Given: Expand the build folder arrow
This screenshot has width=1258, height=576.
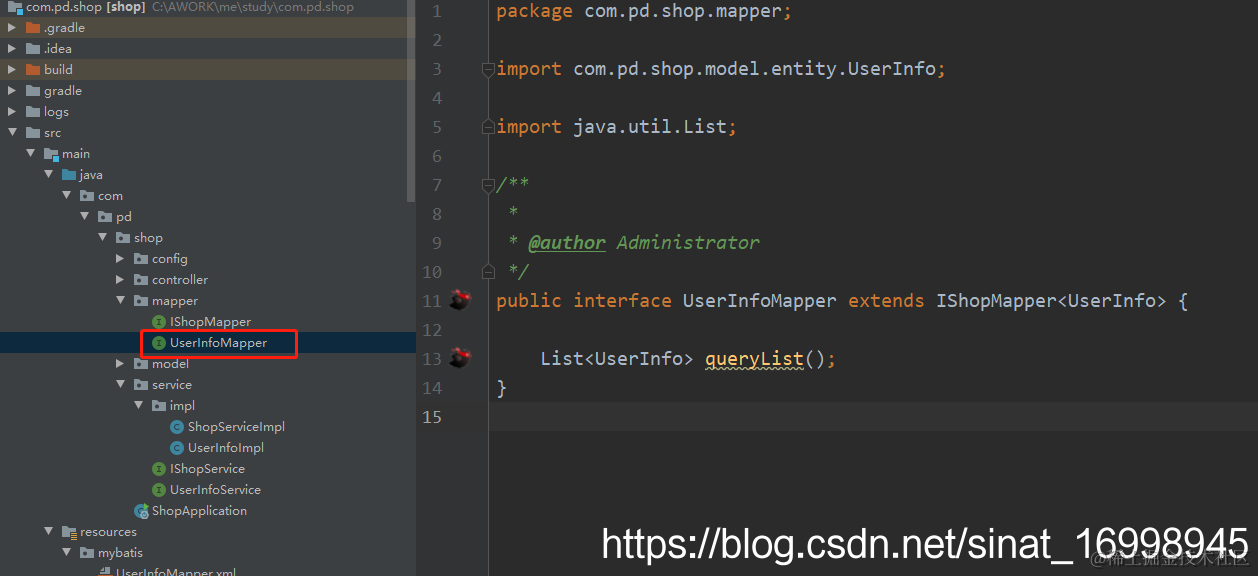Looking at the screenshot, I should point(12,70).
